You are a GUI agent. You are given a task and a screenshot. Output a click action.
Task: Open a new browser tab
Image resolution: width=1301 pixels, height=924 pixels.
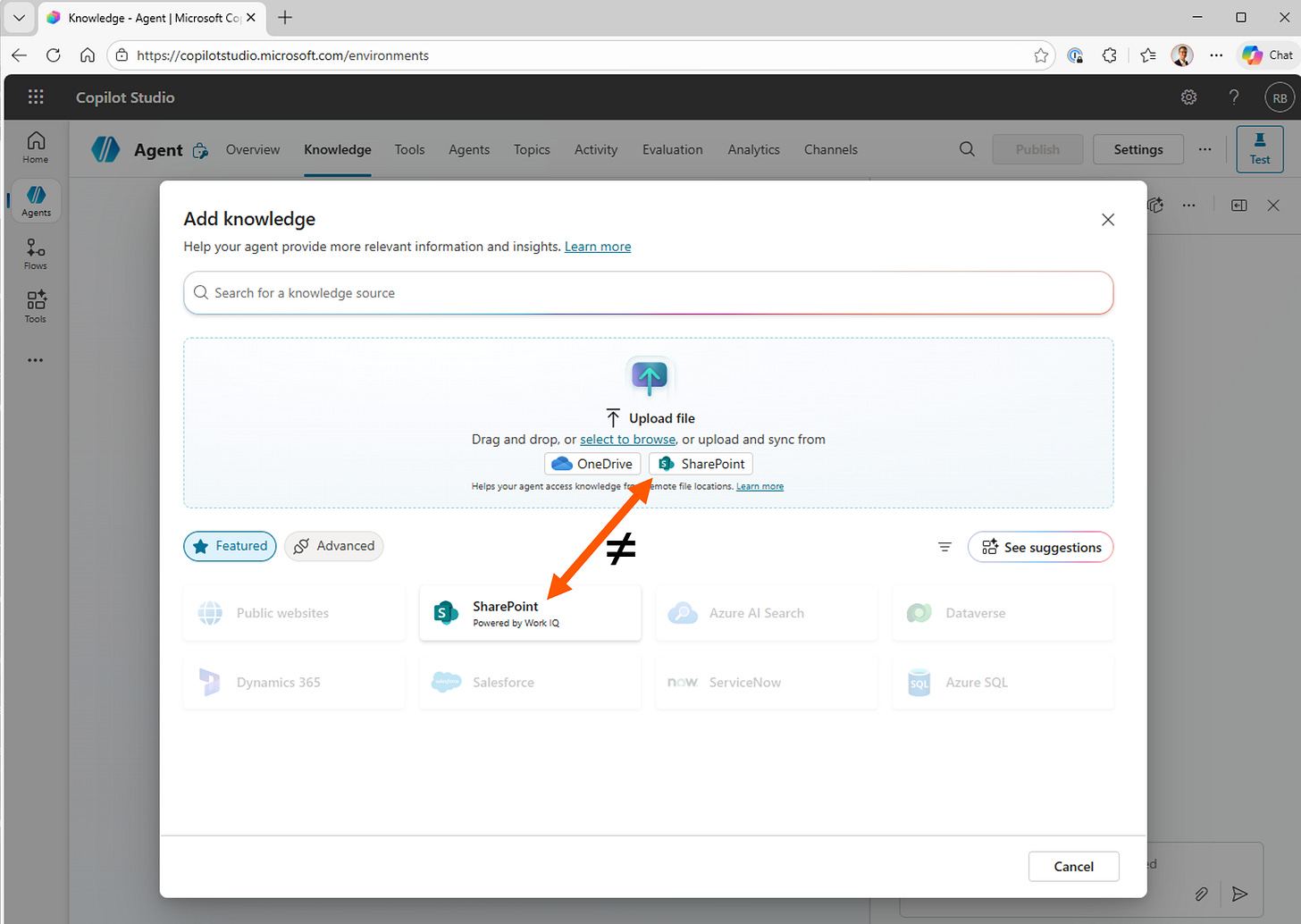(x=285, y=18)
